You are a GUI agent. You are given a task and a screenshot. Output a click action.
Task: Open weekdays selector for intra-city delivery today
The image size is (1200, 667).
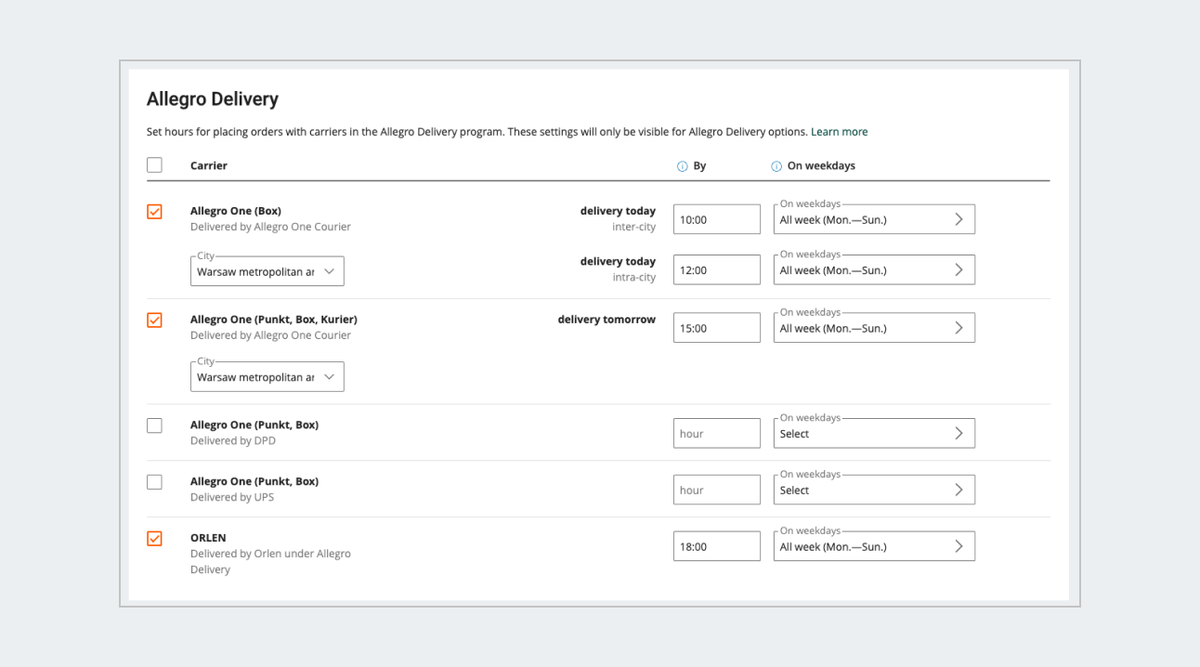point(874,270)
